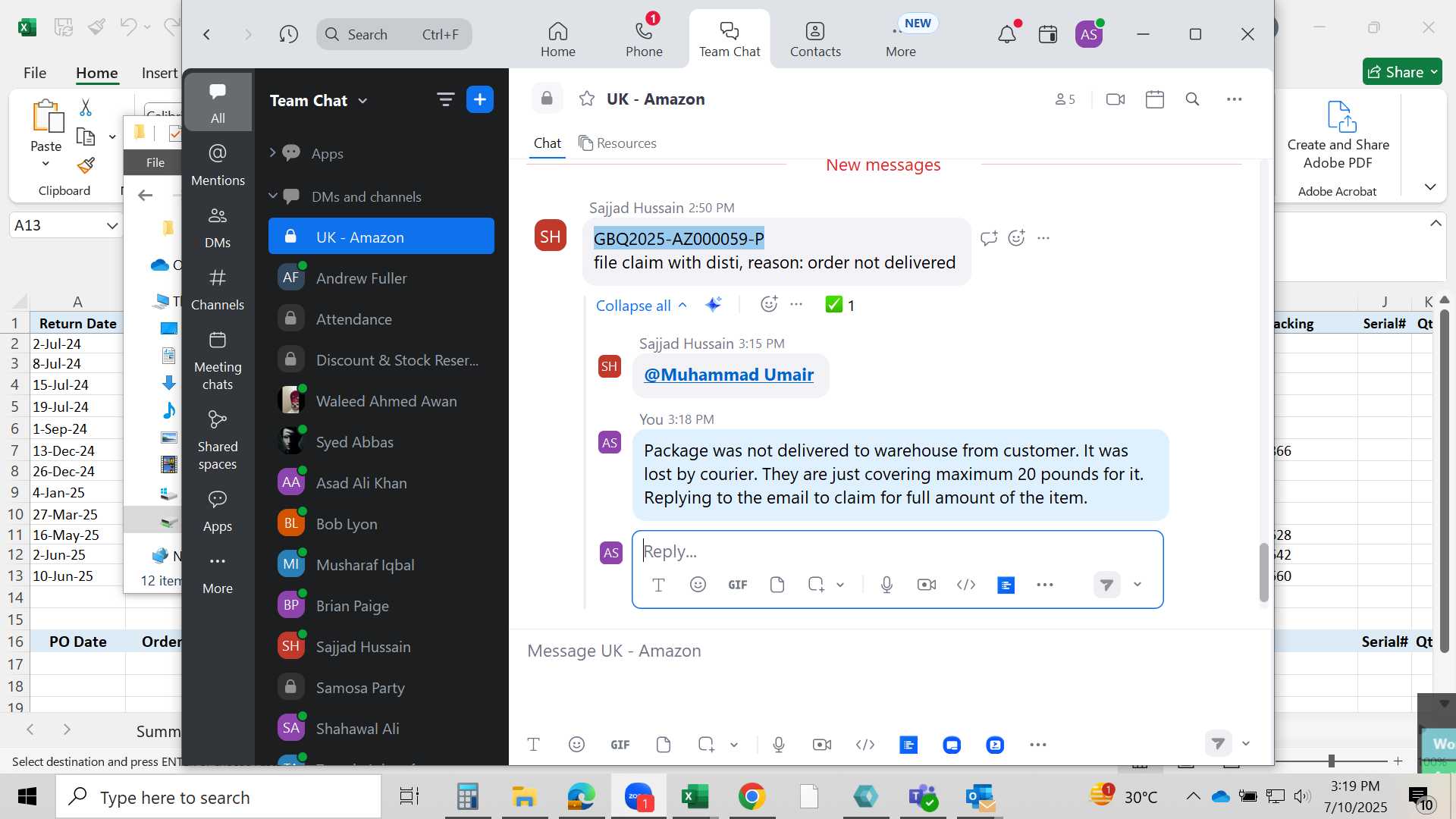Click the chat vertical scrollbar
The width and height of the screenshot is (1456, 819).
click(x=1263, y=573)
